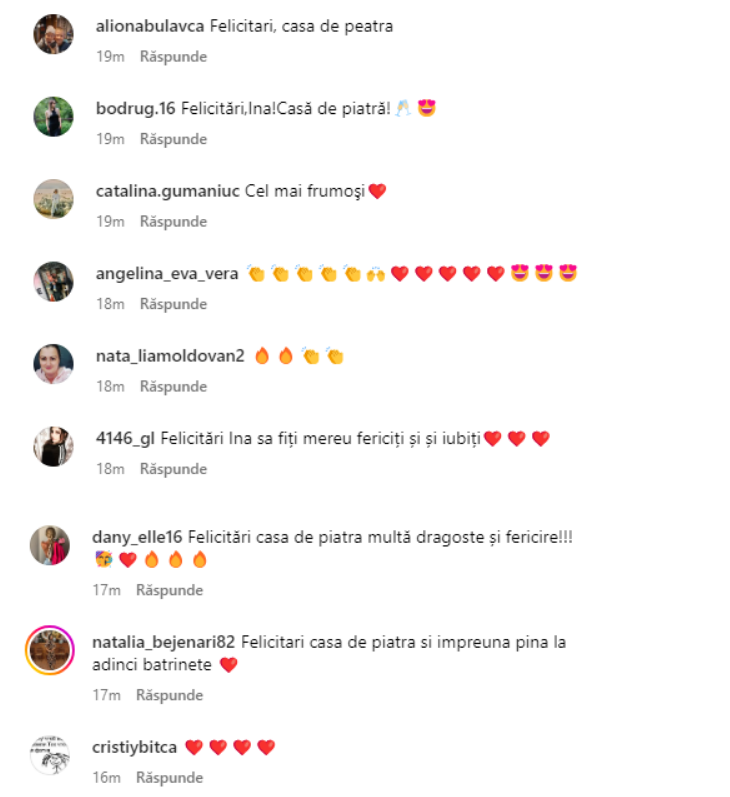This screenshot has width=730, height=797.
Task: Open angelina_eva_vera's profile picture
Action: tap(53, 281)
